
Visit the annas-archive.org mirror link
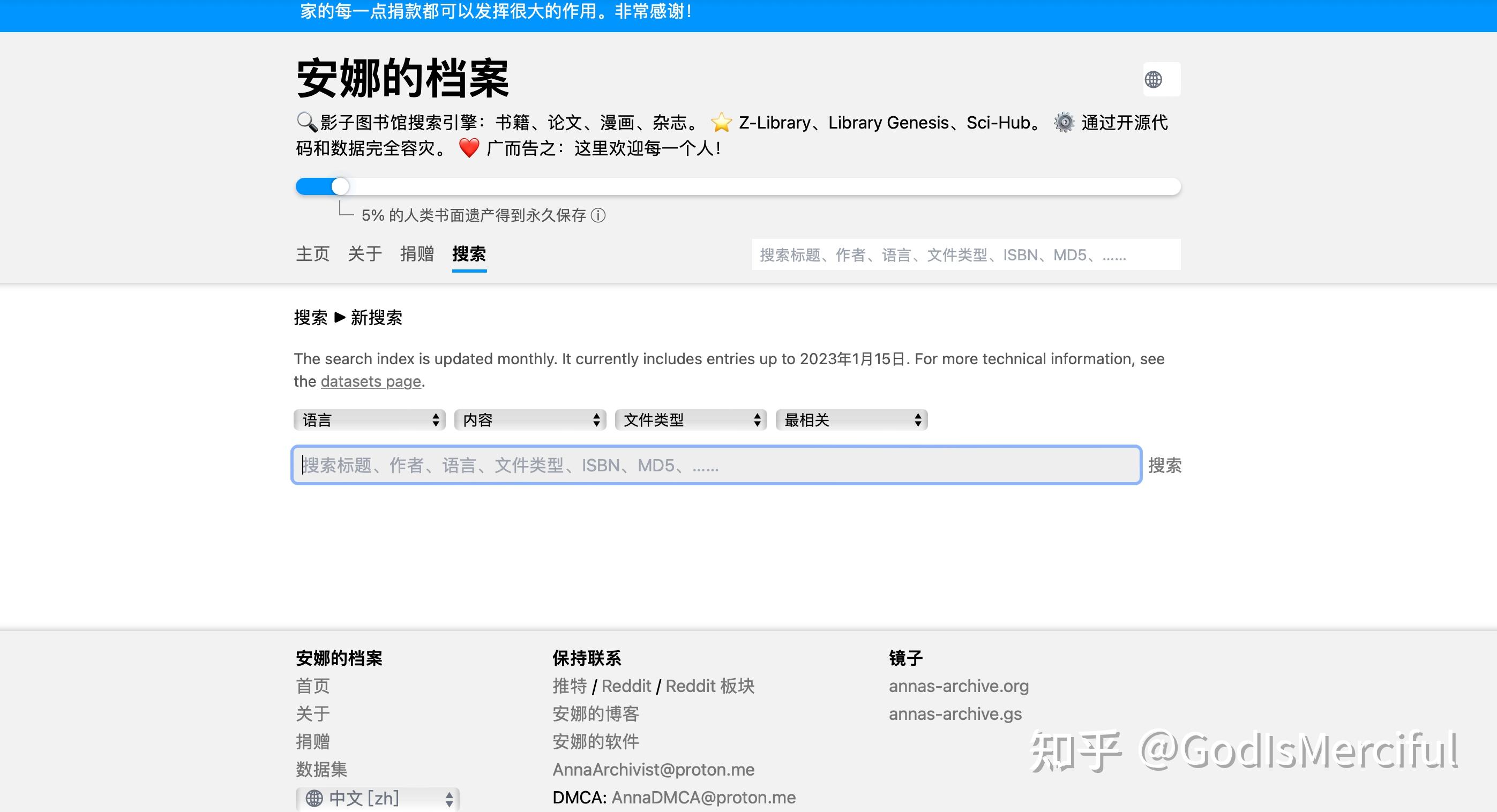tap(959, 686)
